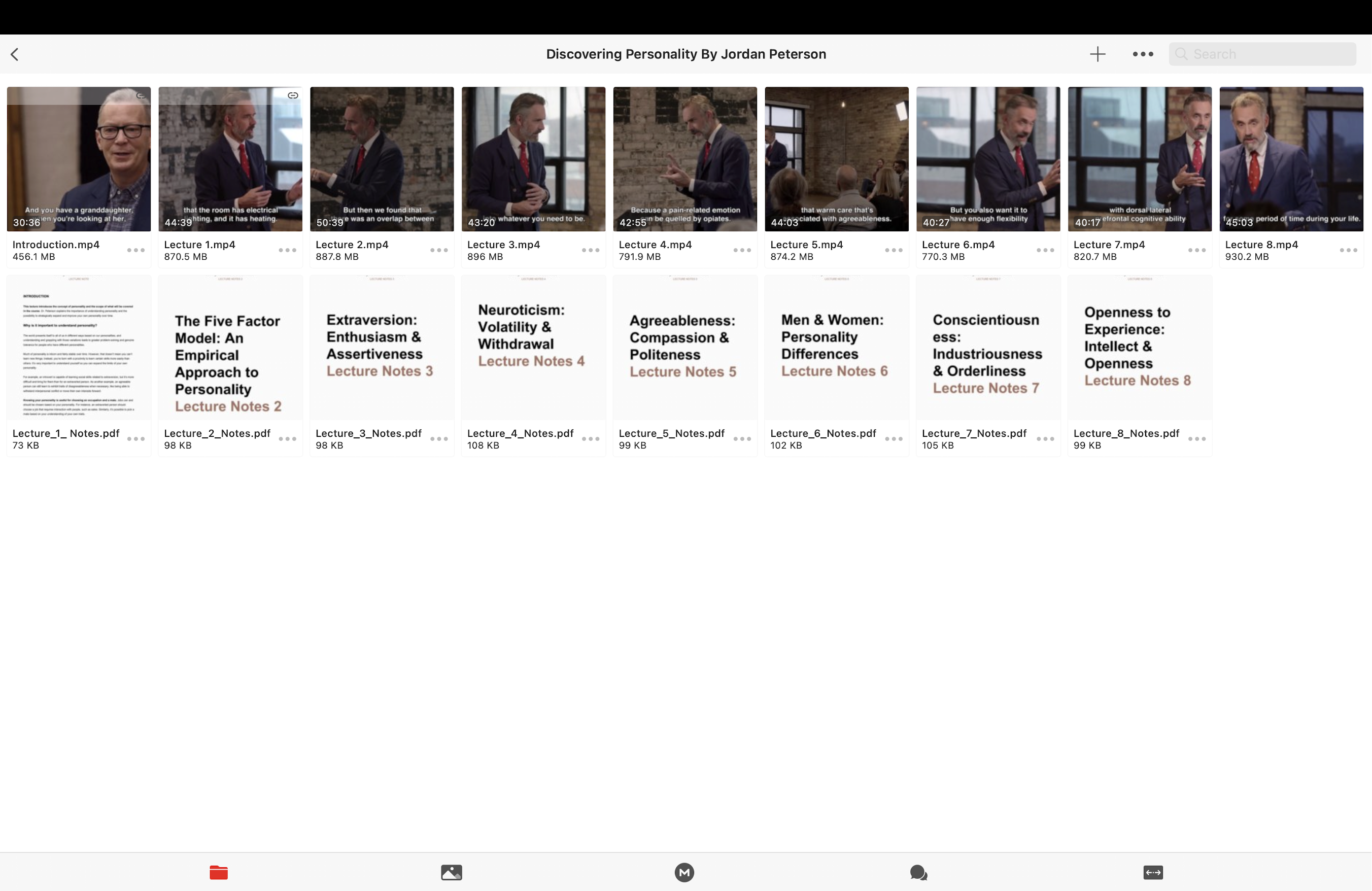
Task: Go back using the back chevron
Action: [x=15, y=54]
